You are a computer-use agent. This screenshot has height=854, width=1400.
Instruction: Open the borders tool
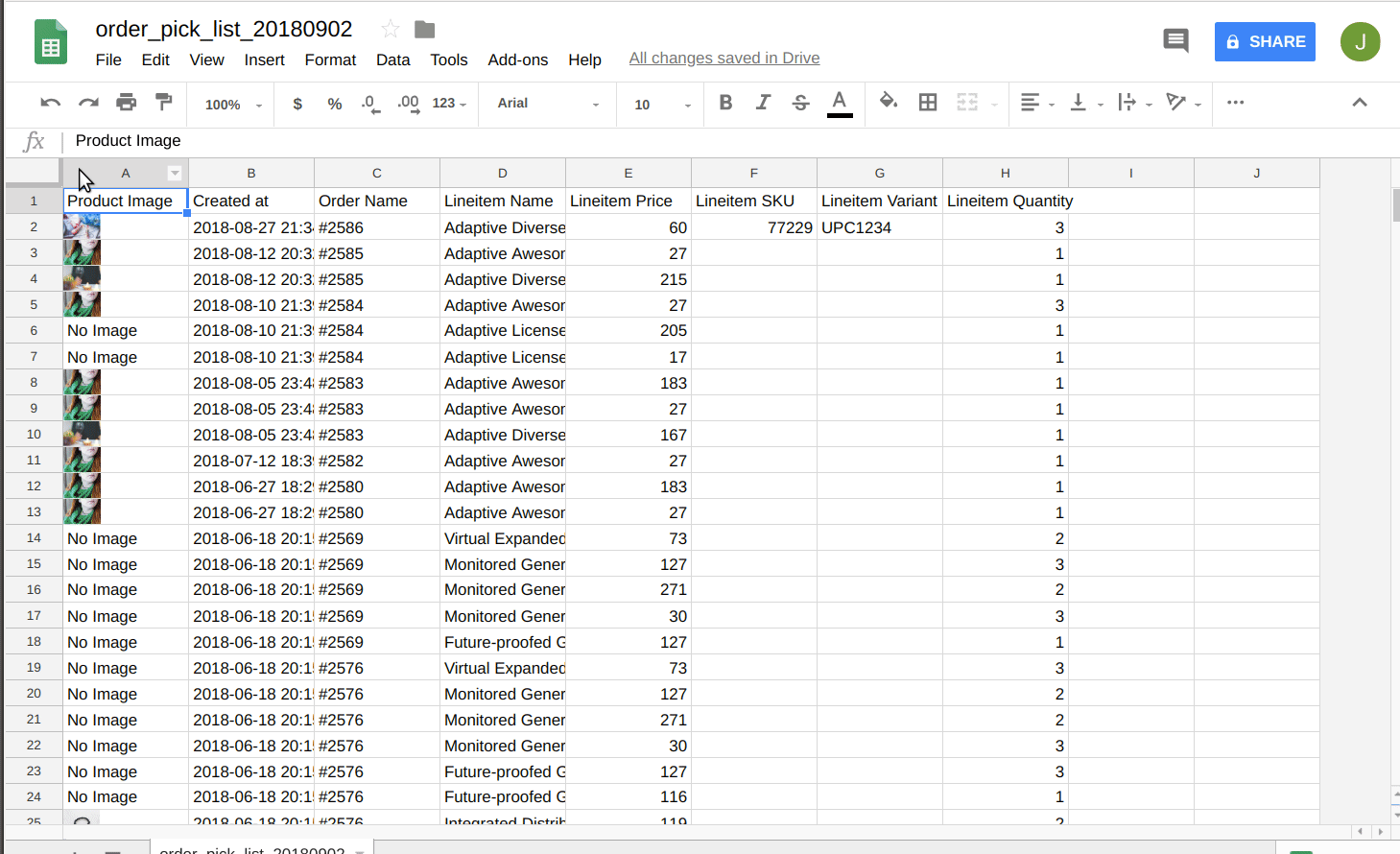click(x=927, y=103)
